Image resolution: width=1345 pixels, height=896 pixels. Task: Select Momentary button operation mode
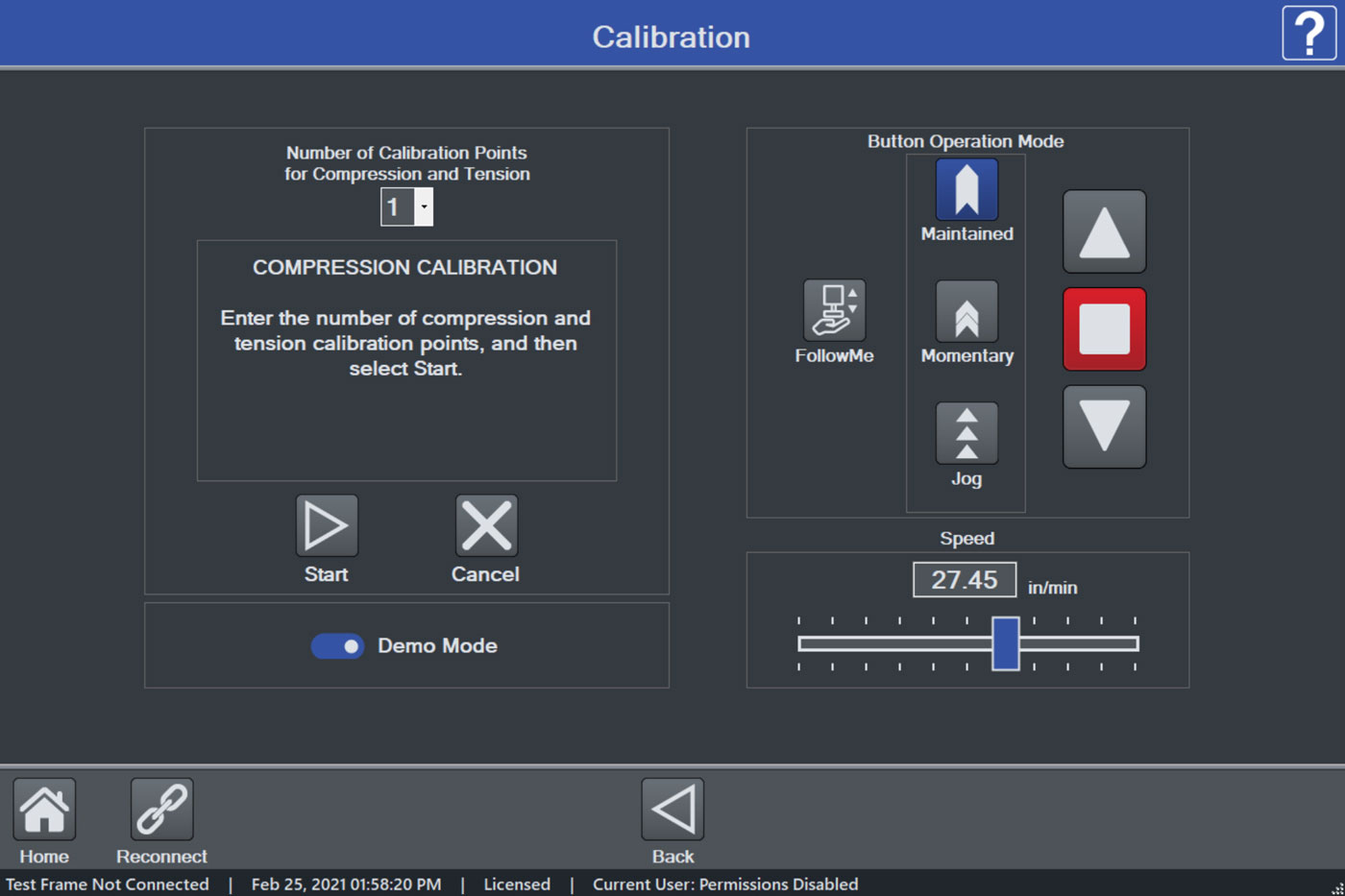click(x=966, y=312)
